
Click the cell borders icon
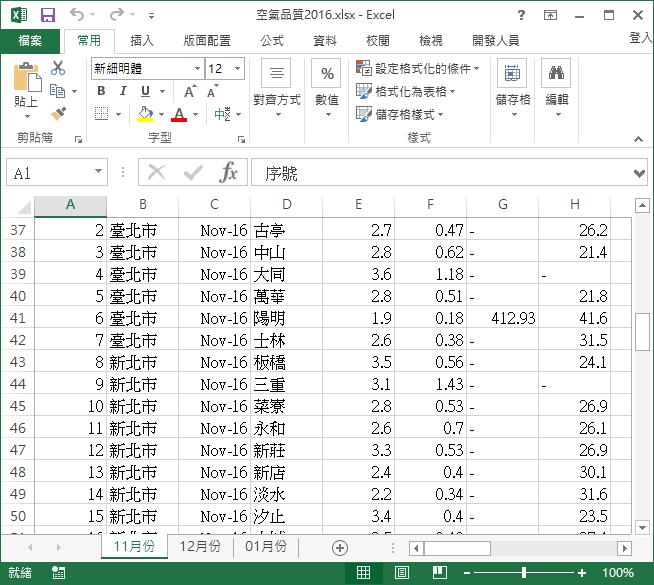coord(101,113)
